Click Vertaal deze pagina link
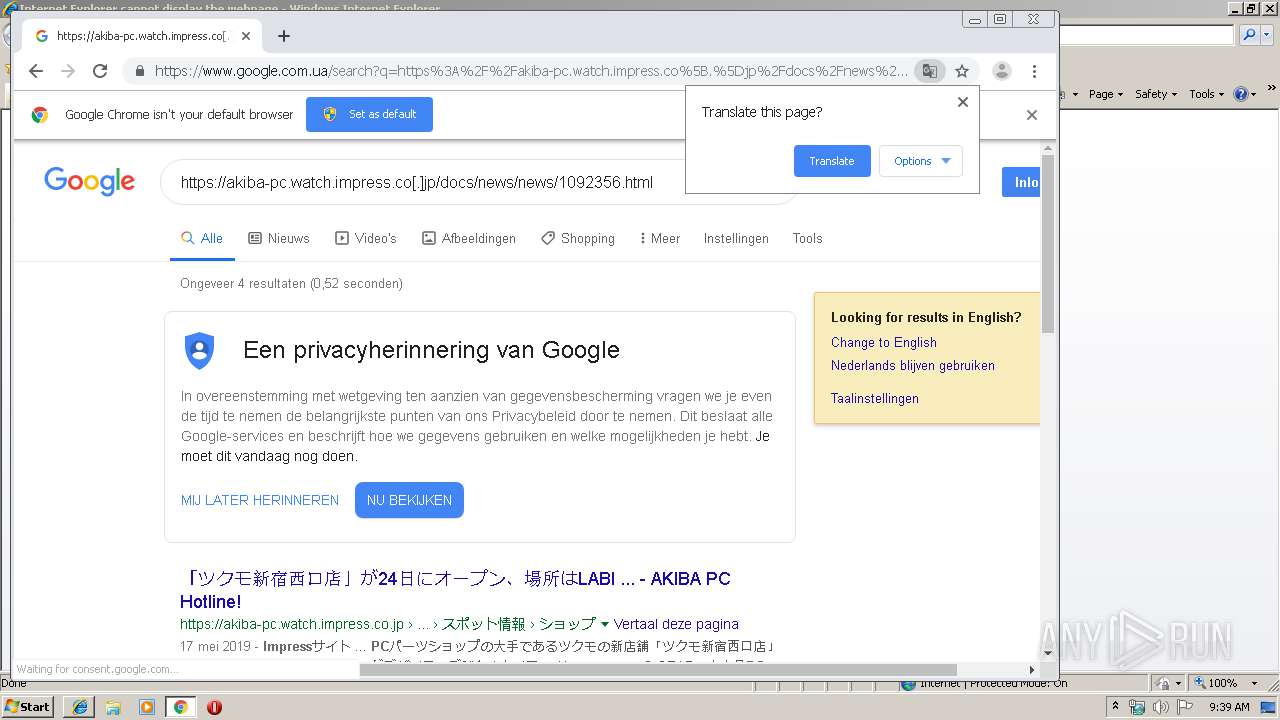Image resolution: width=1280 pixels, height=720 pixels. (x=676, y=624)
